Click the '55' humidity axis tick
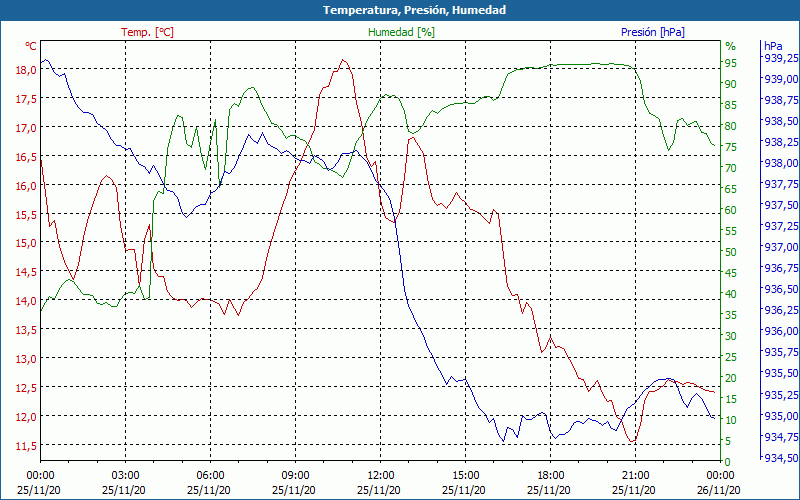The image size is (800, 500). (731, 231)
